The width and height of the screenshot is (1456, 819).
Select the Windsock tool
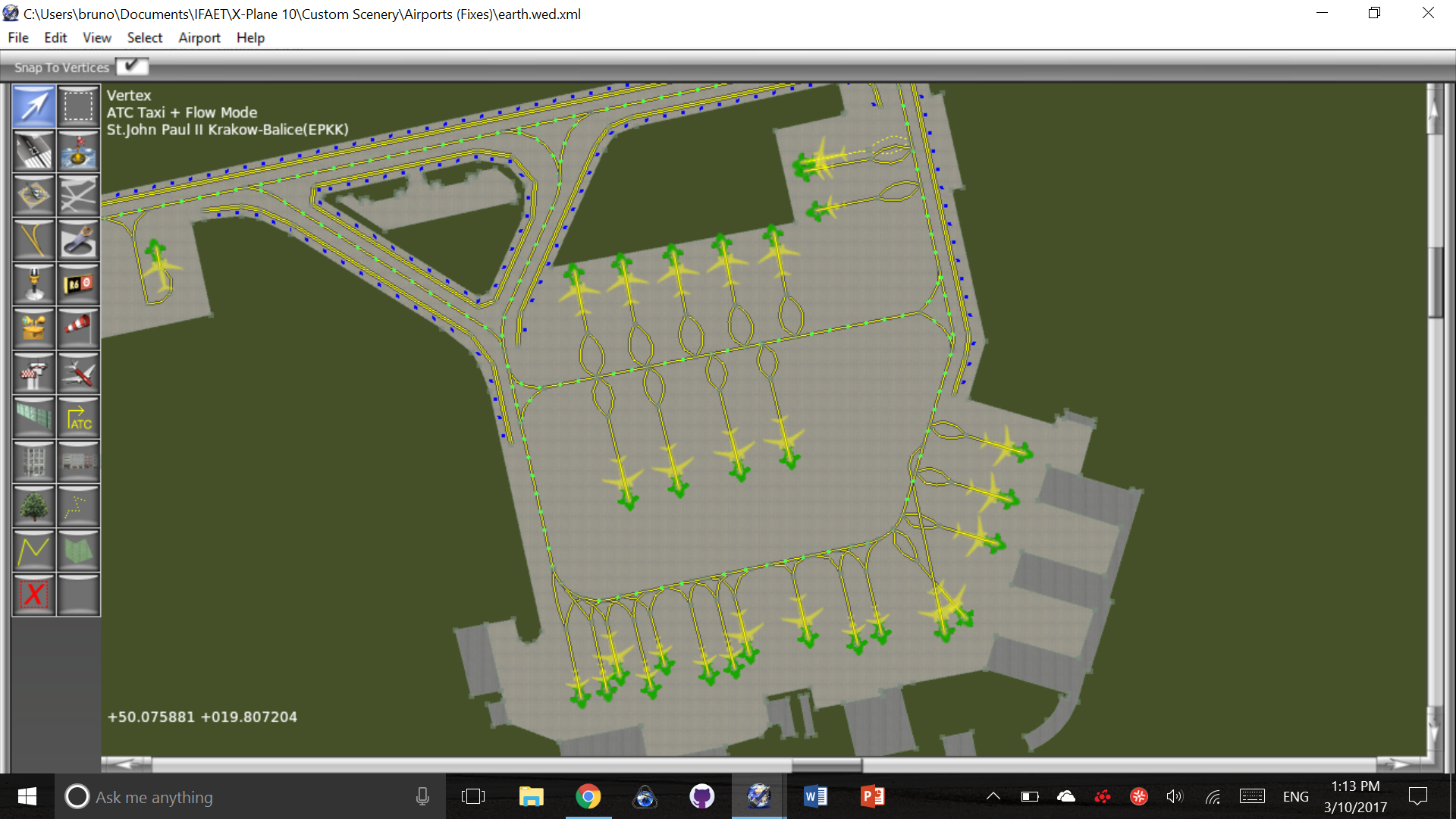click(x=78, y=328)
